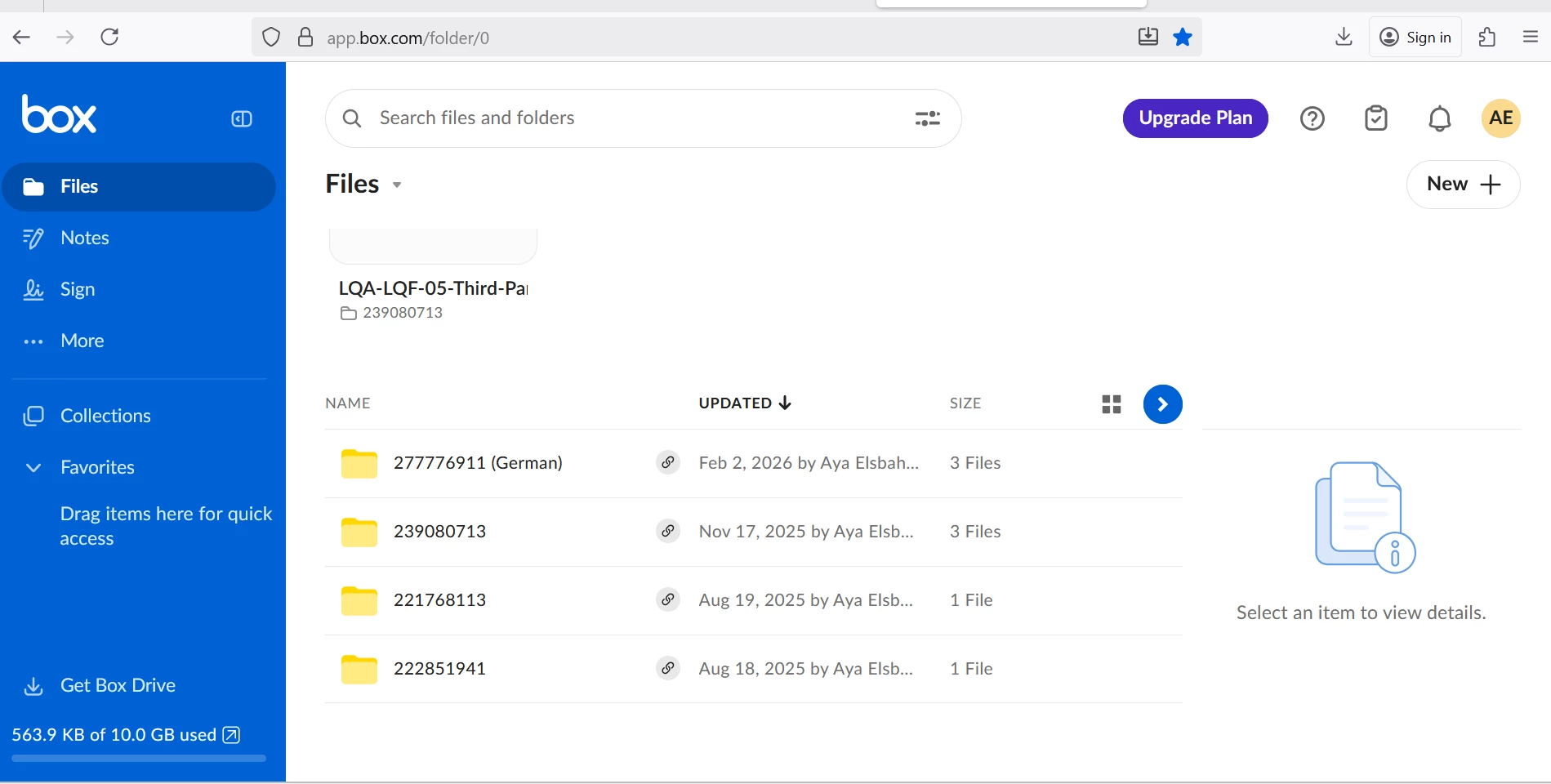Click the search magnifier icon

pos(352,118)
